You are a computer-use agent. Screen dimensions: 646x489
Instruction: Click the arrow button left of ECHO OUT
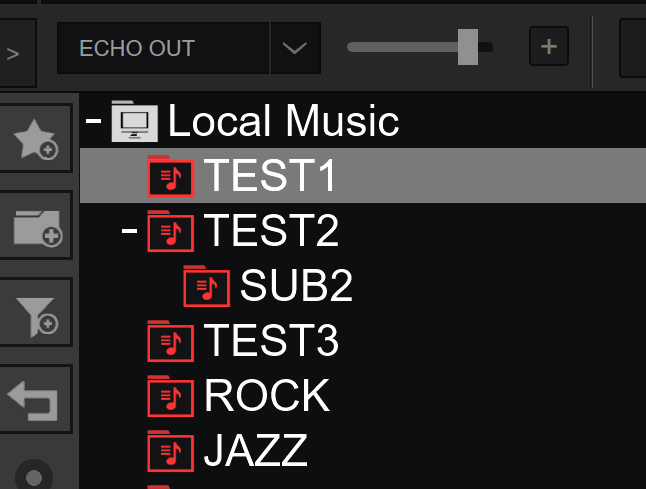pyautogui.click(x=16, y=53)
